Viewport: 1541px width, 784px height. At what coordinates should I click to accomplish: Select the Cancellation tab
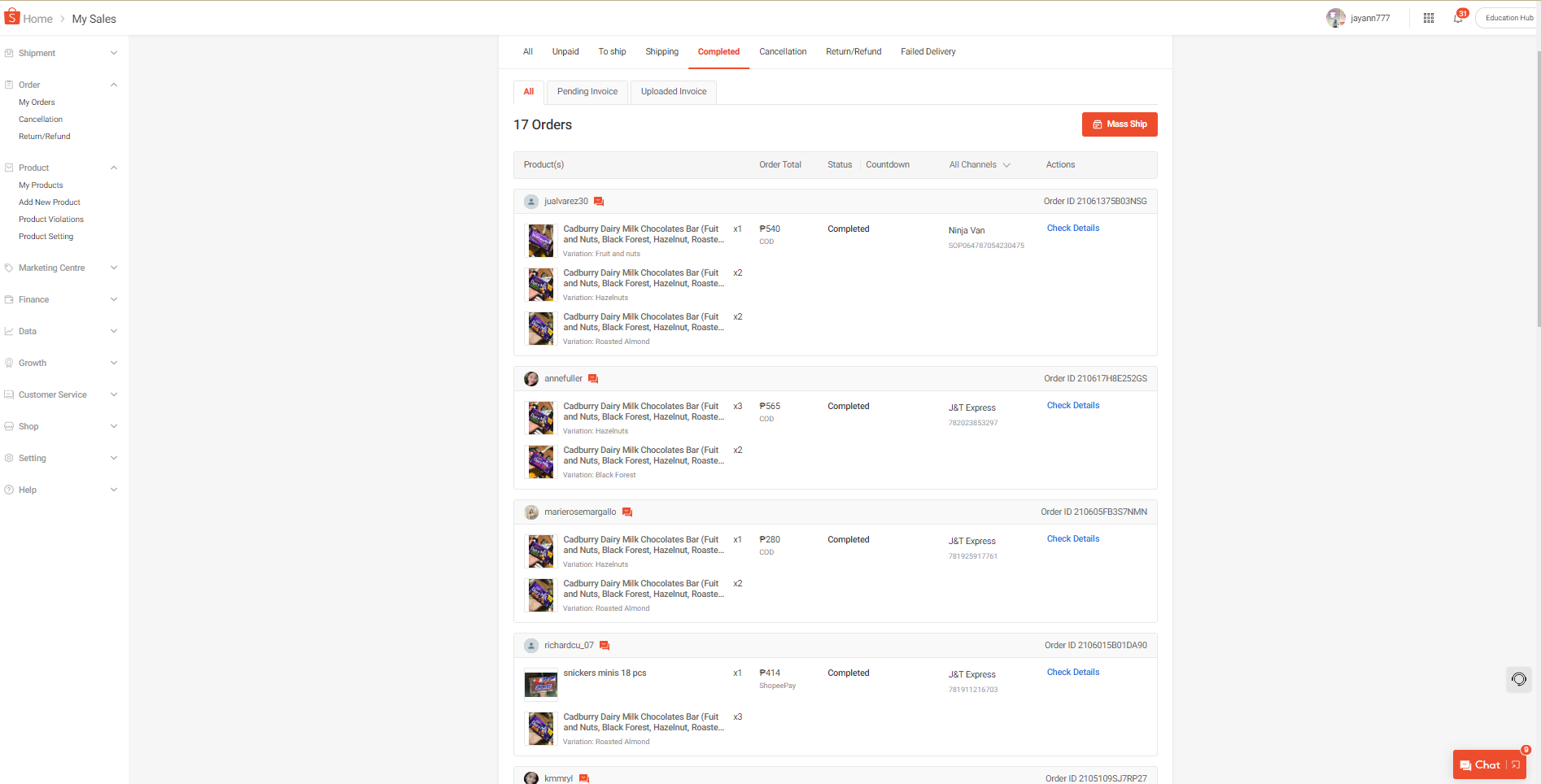pyautogui.click(x=783, y=52)
